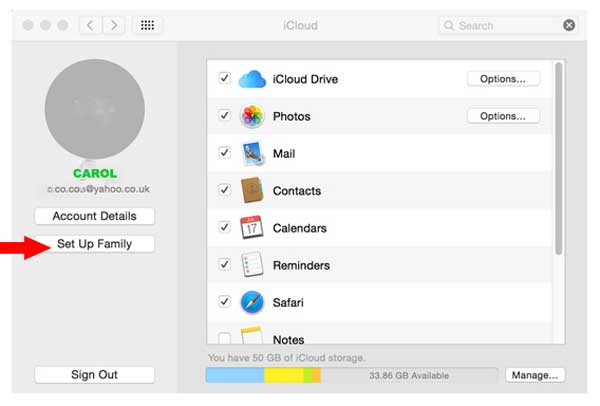
Task: Go back with the left arrow button
Action: (x=90, y=25)
